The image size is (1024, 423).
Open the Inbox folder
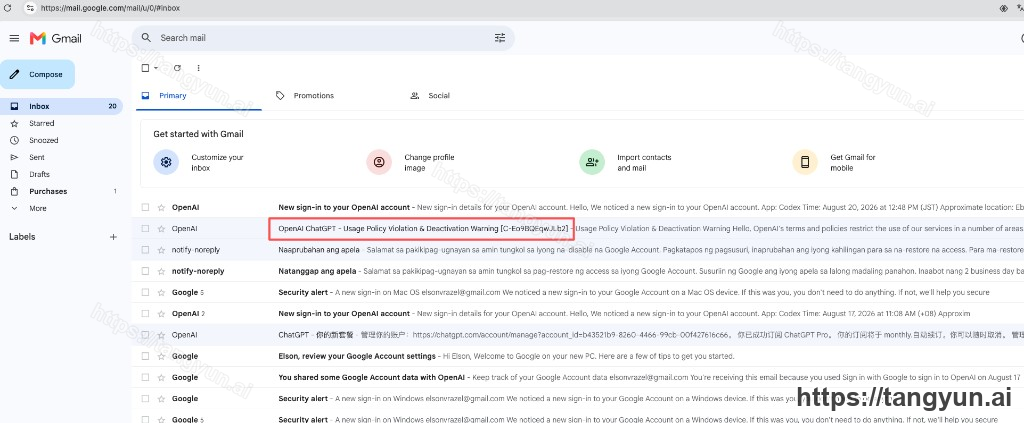click(61, 106)
